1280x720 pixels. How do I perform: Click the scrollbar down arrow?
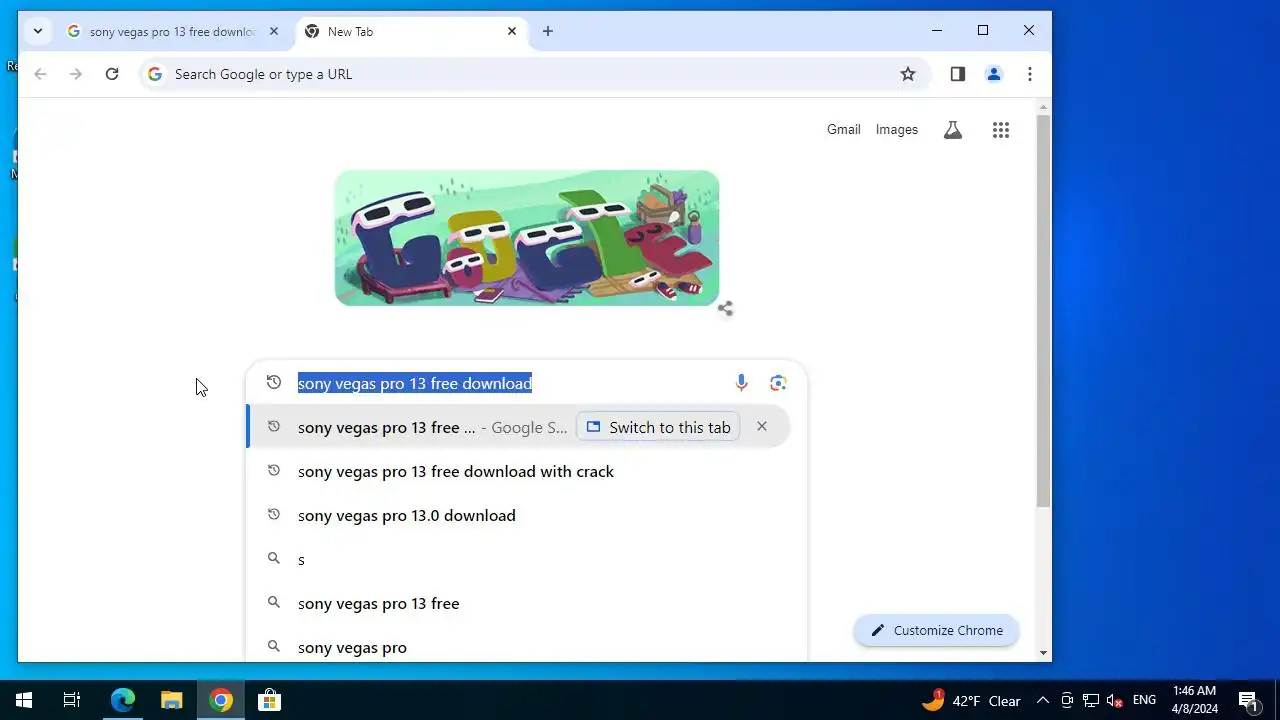1044,653
